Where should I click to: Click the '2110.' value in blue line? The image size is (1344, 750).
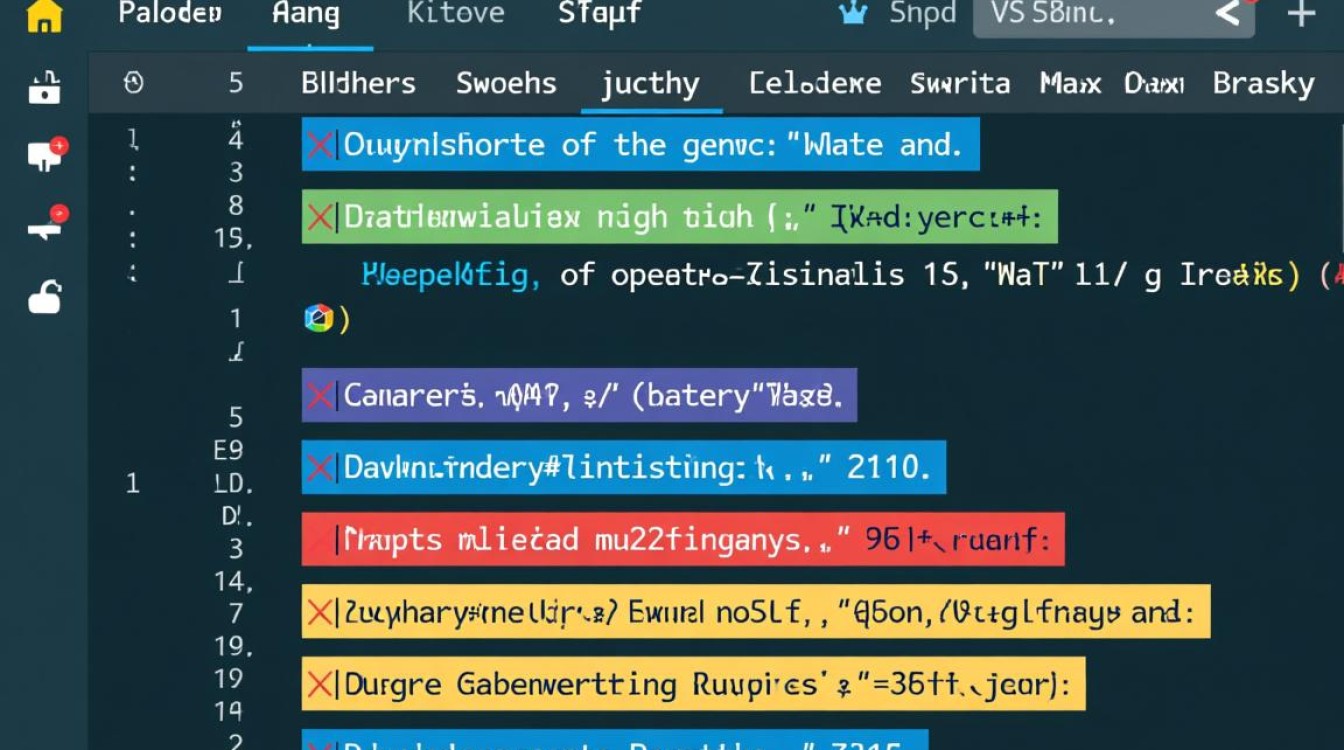tap(889, 467)
